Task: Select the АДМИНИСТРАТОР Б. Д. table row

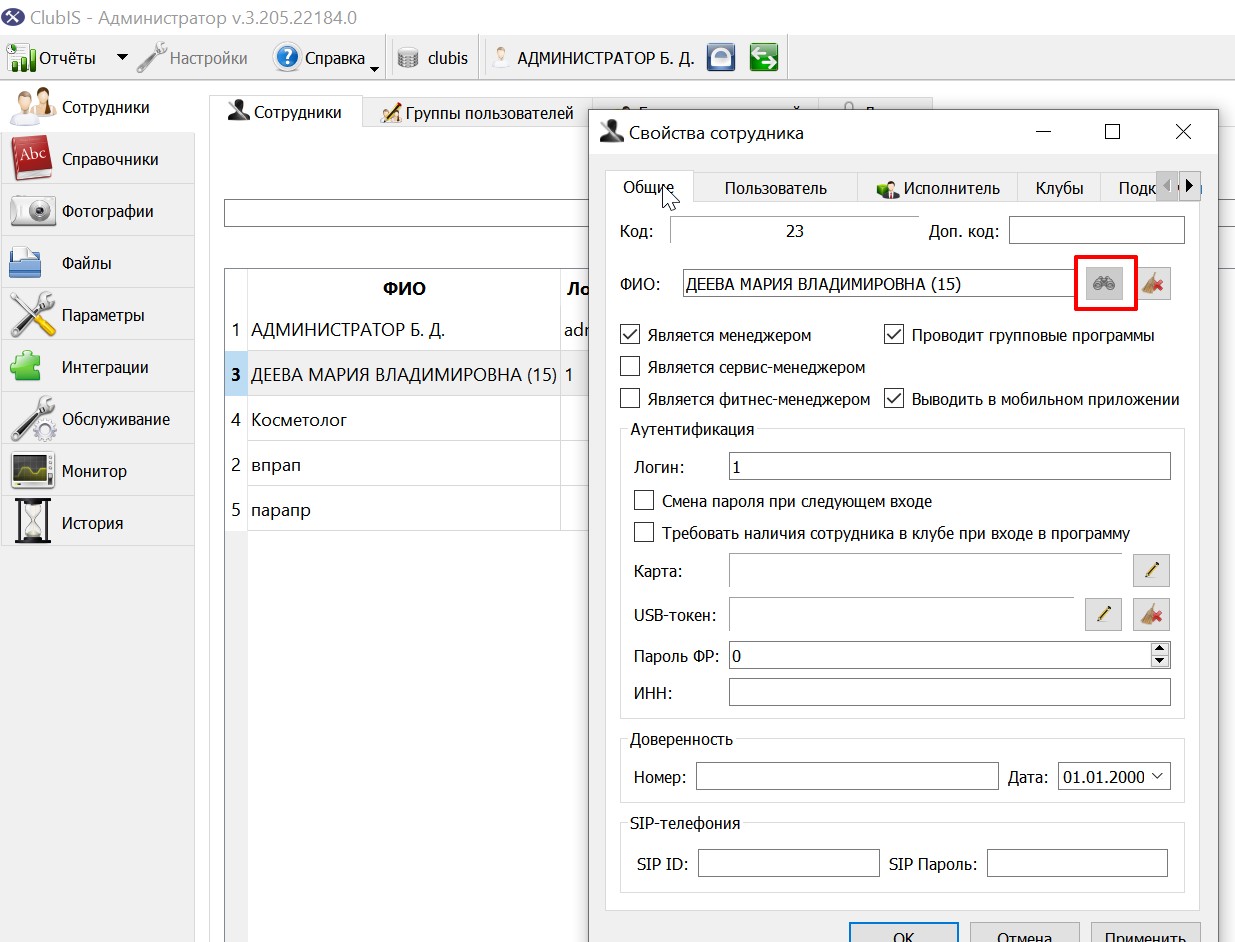Action: 406,329
